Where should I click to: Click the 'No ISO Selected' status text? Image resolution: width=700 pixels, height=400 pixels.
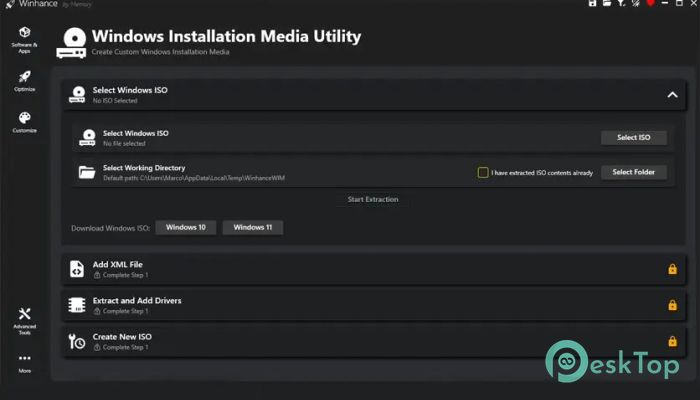tap(115, 101)
